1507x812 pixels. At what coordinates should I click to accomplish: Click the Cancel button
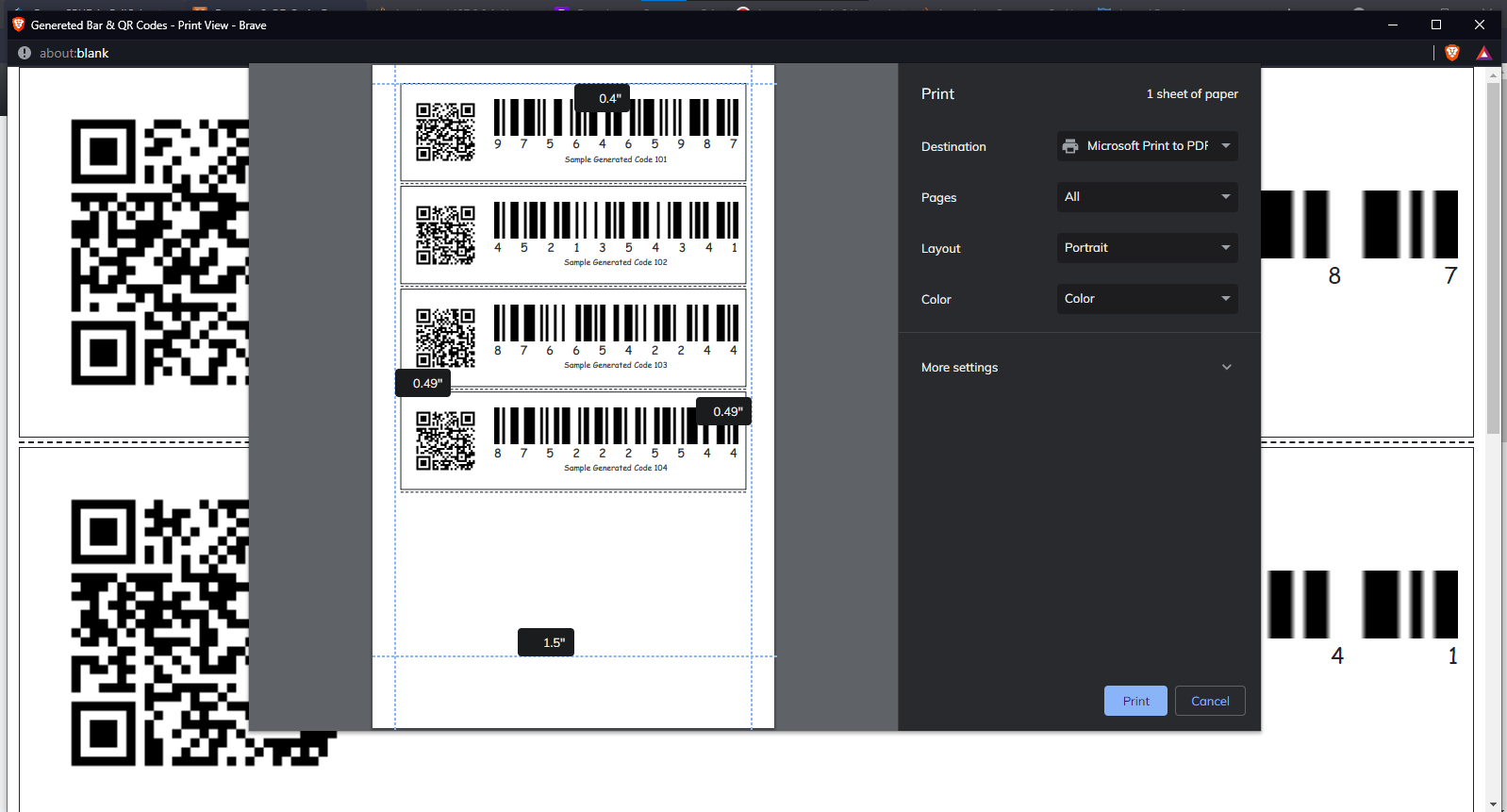pos(1210,701)
